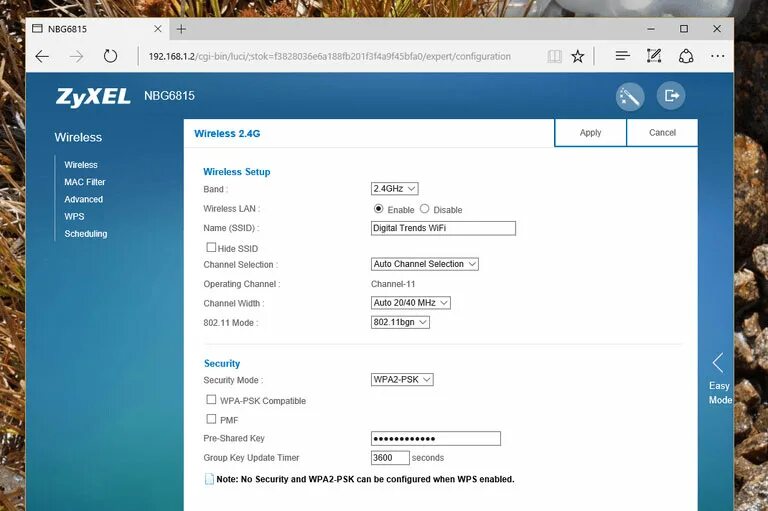Screen dimensions: 768x511
Task: Click the ZyXEL logout icon
Action: coord(671,96)
